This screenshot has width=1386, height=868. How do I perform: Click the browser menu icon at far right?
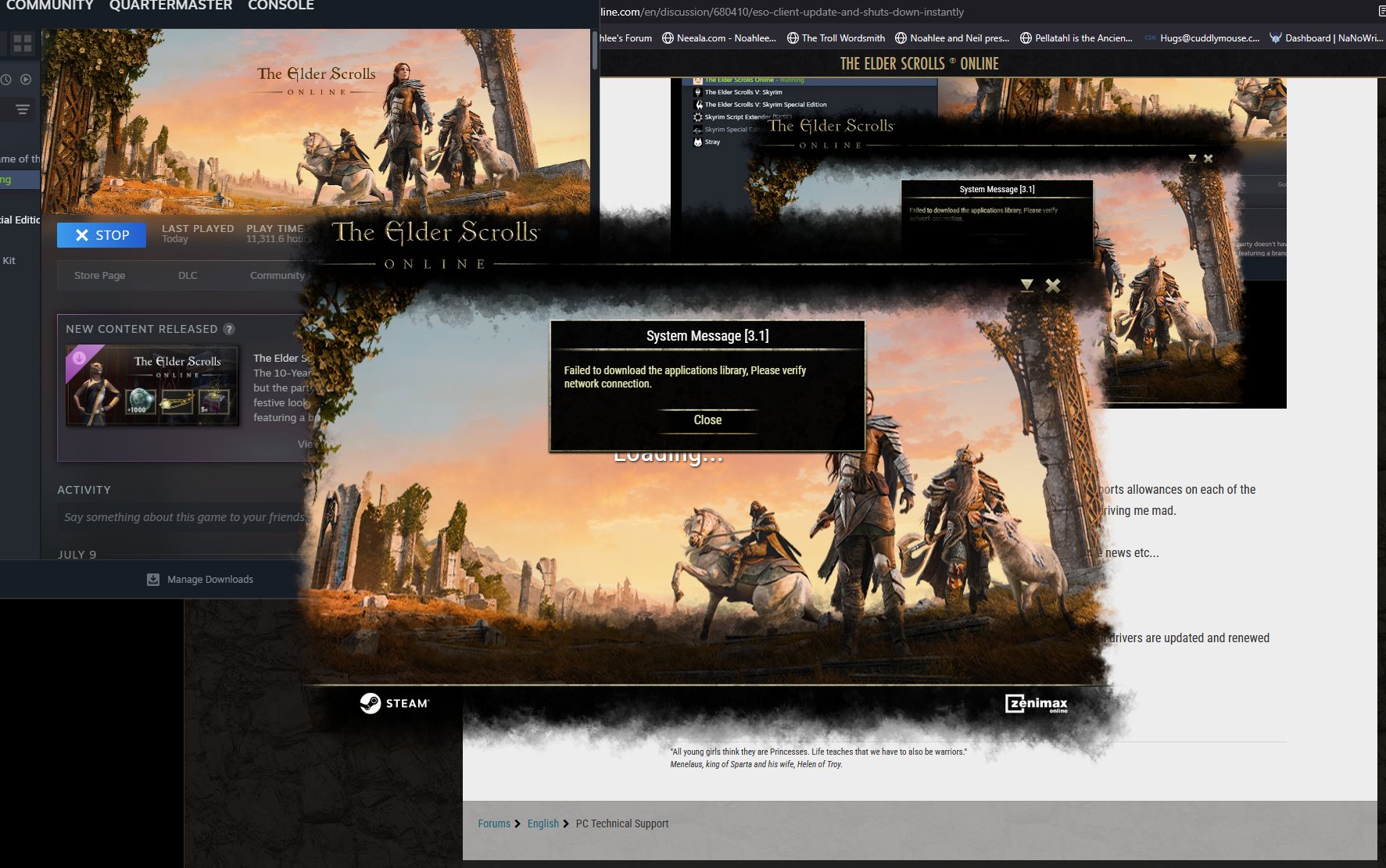1381,11
